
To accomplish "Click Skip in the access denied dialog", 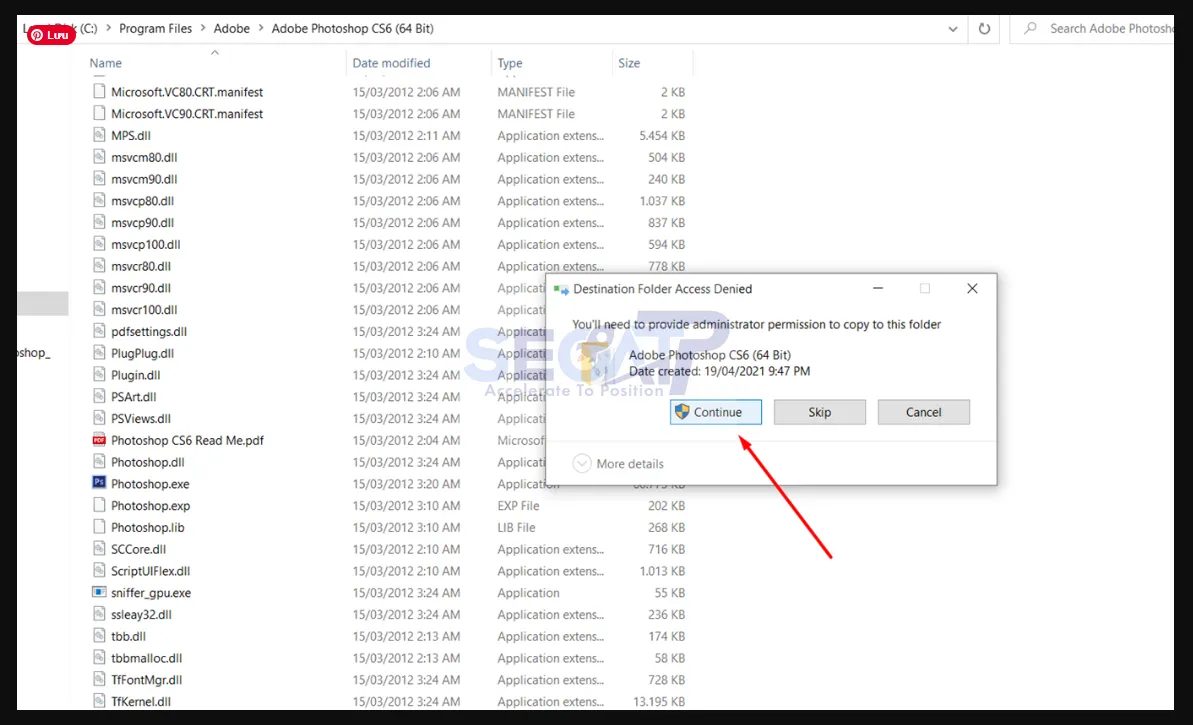I will coord(819,411).
